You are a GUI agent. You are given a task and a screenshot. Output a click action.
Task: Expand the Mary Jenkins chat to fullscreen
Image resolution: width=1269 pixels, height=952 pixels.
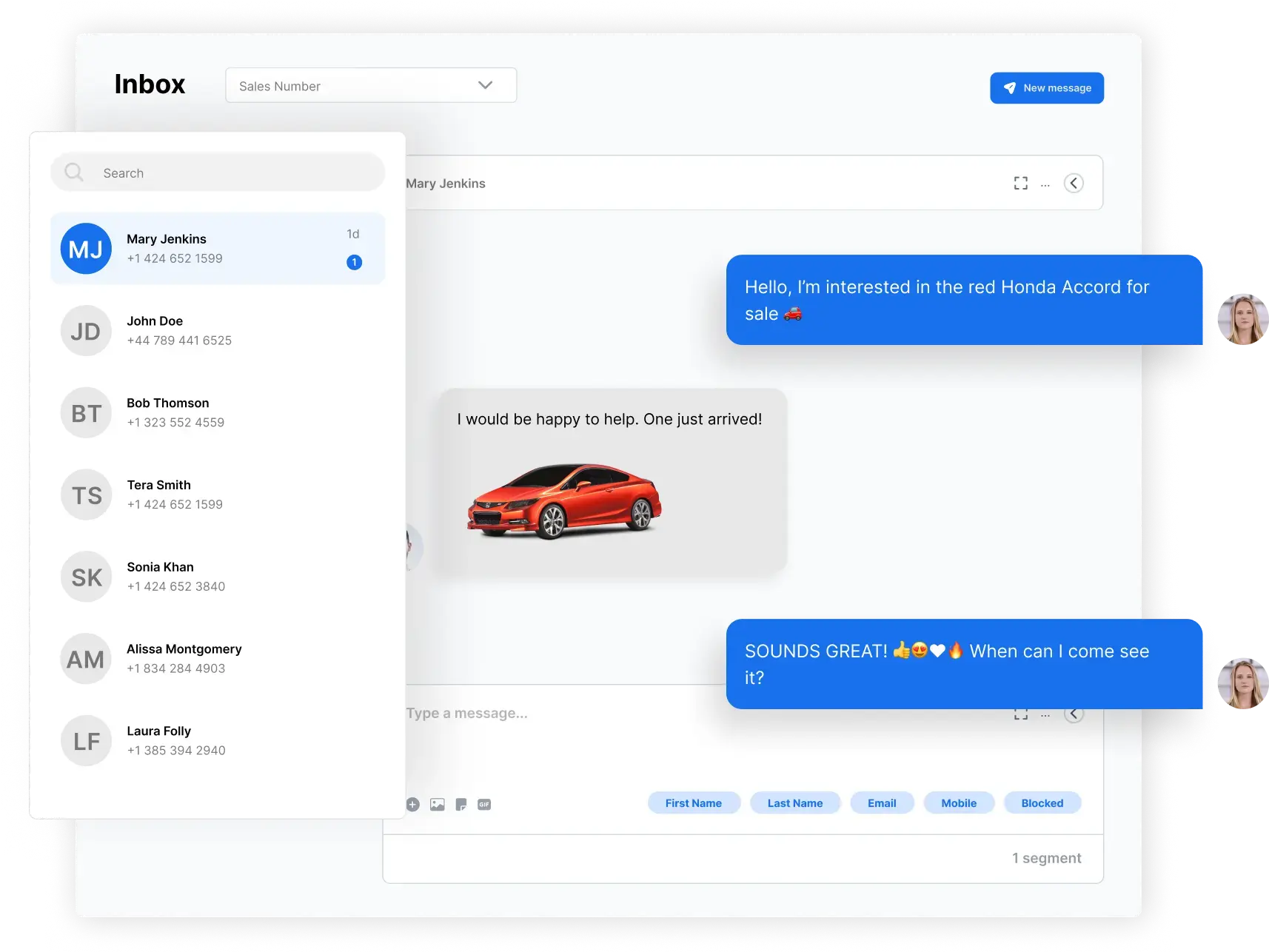1021,184
